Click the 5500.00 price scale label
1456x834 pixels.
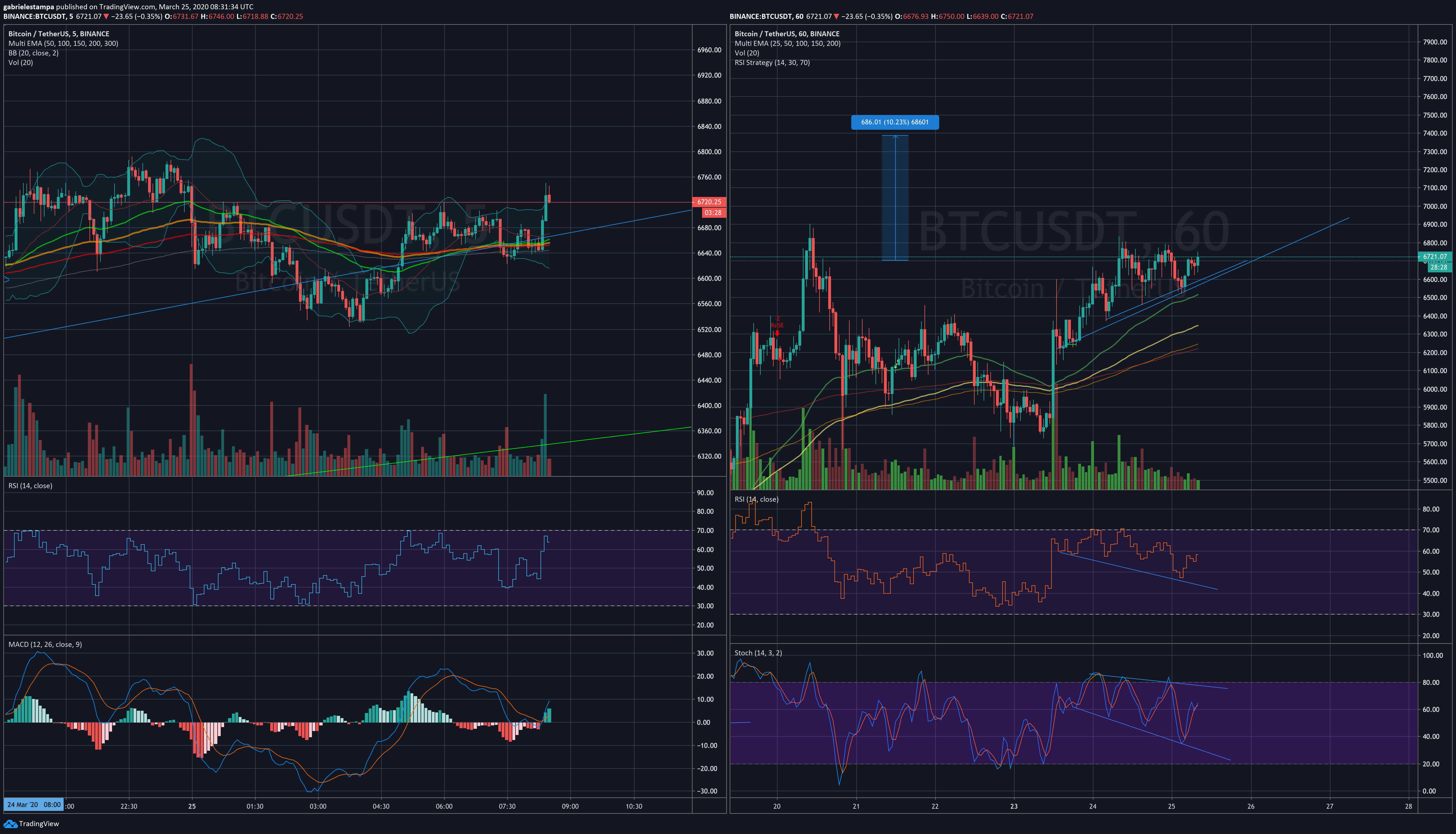click(x=1435, y=481)
